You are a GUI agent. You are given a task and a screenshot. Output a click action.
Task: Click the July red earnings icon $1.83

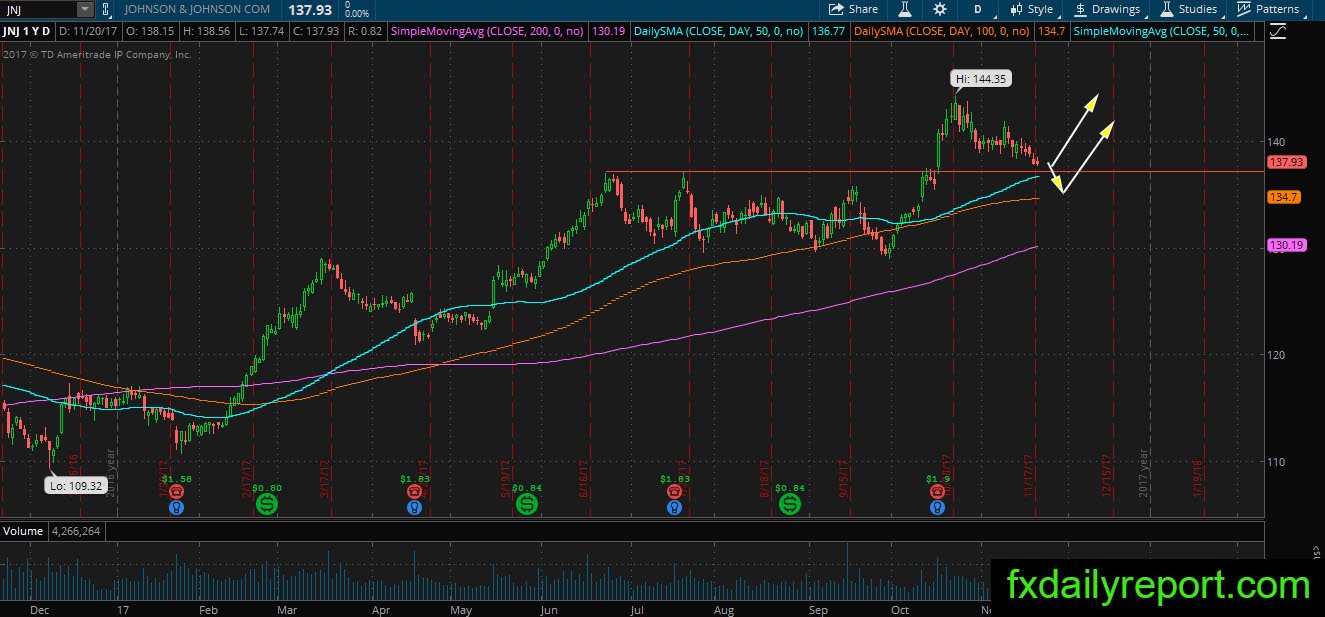[675, 492]
